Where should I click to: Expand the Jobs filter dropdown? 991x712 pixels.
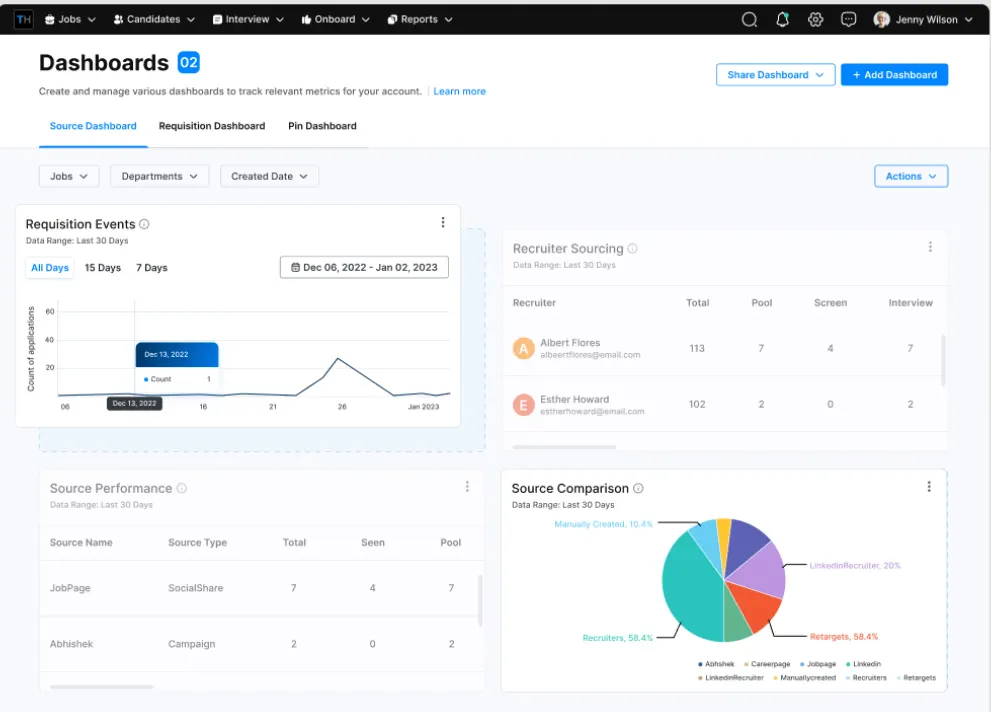69,176
